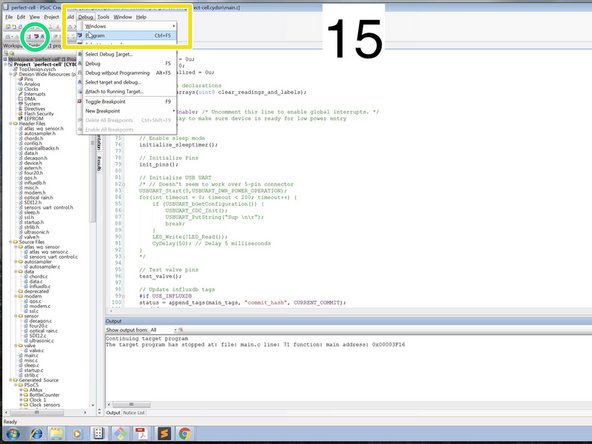Image resolution: width=592 pixels, height=444 pixels.
Task: Select ultrasonic.c in the sensor folder
Action: [42, 341]
